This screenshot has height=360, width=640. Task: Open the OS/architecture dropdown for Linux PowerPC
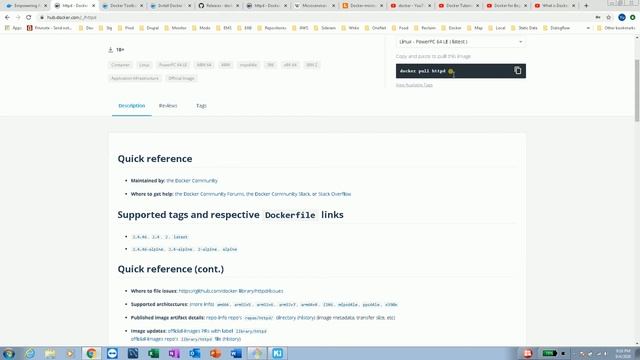pos(460,42)
